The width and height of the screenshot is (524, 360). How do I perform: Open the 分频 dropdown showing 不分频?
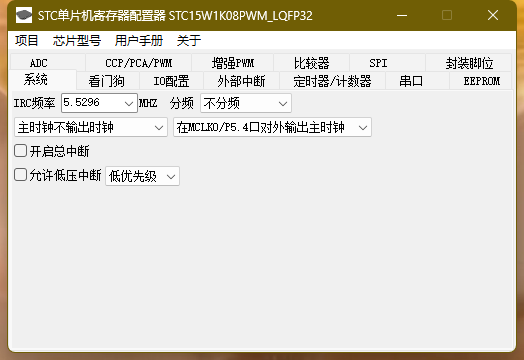(x=246, y=103)
